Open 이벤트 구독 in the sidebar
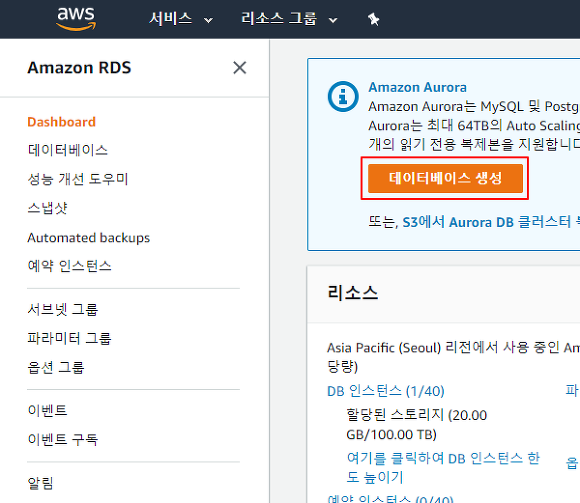580x503 pixels. (x=63, y=439)
